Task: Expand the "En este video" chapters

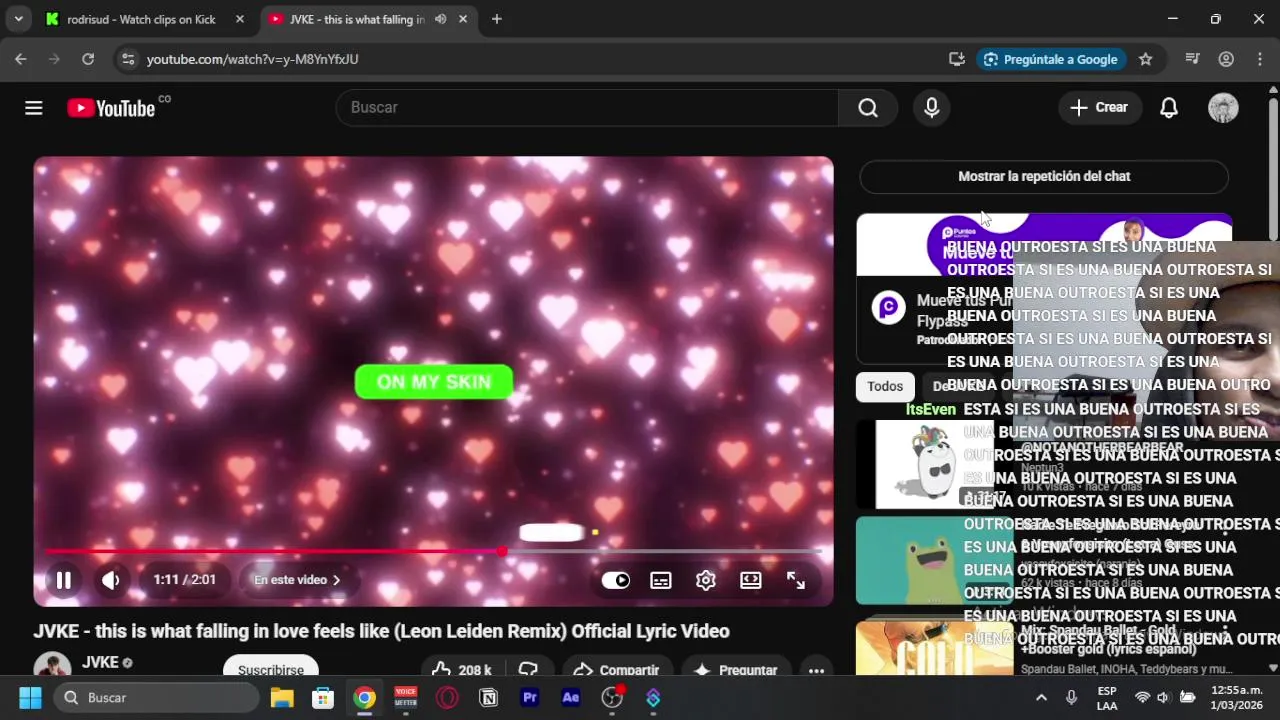Action: coord(297,580)
